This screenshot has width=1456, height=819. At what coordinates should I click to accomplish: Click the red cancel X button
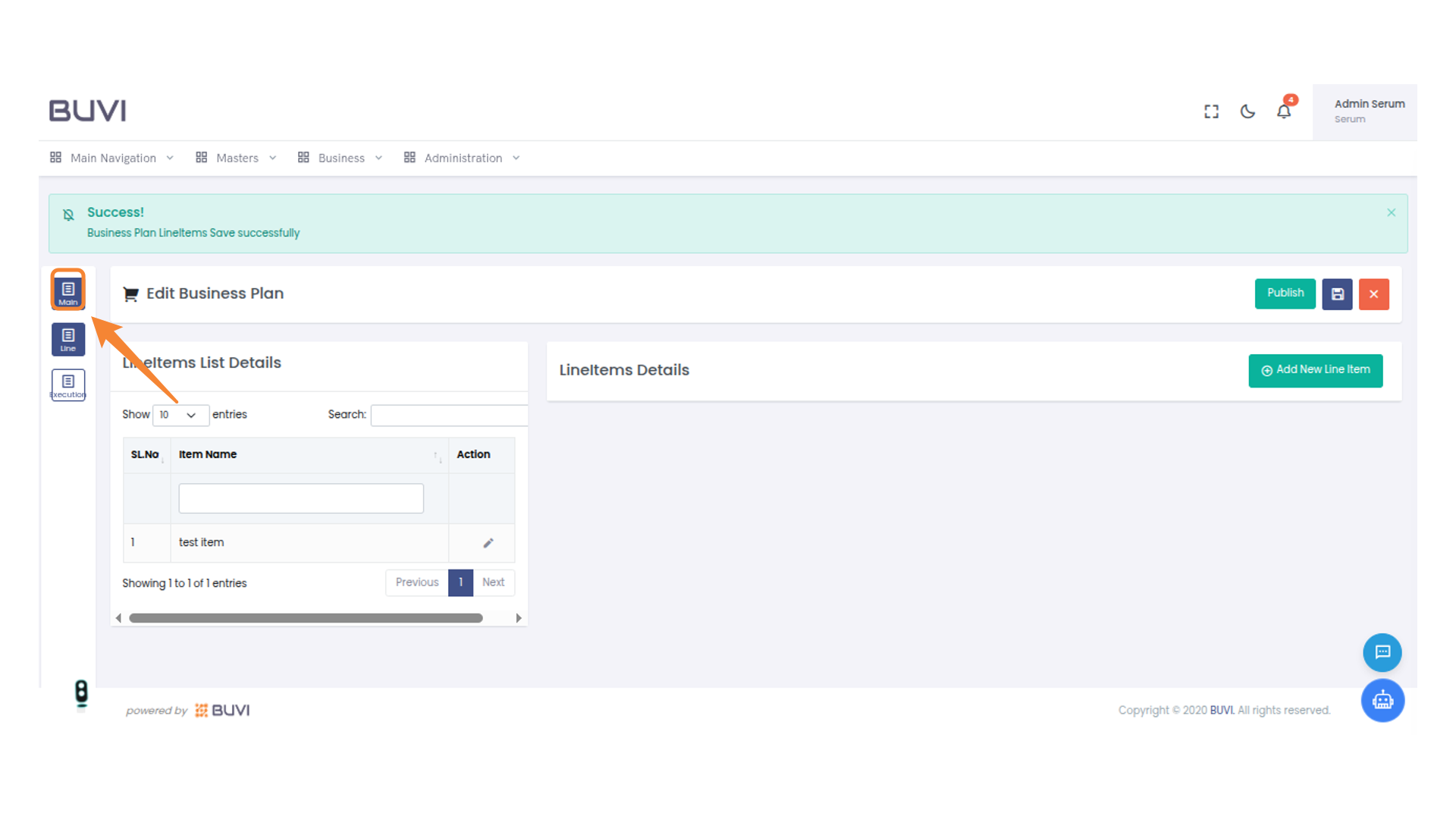tap(1373, 294)
